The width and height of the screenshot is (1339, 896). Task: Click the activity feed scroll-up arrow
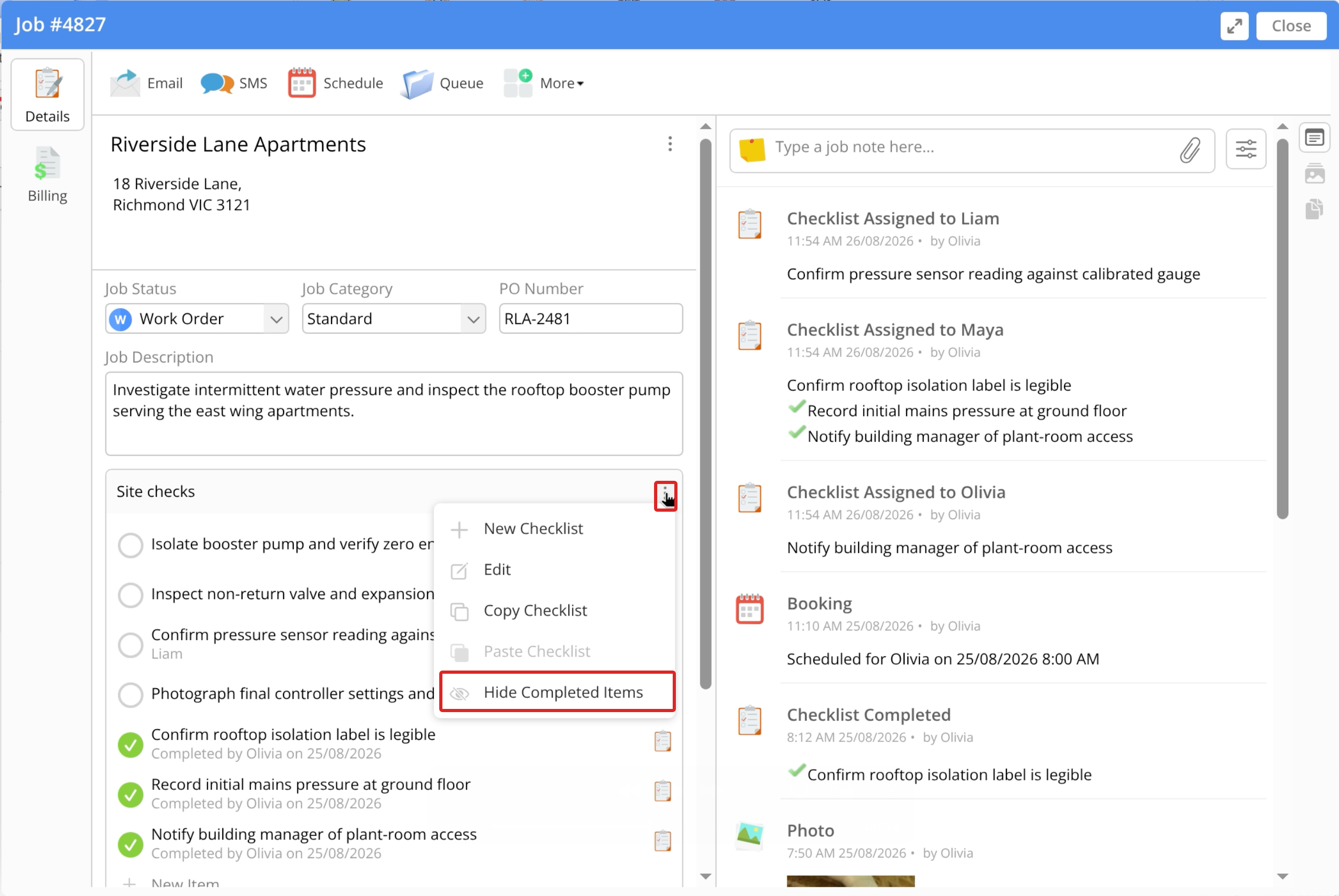[x=1282, y=126]
